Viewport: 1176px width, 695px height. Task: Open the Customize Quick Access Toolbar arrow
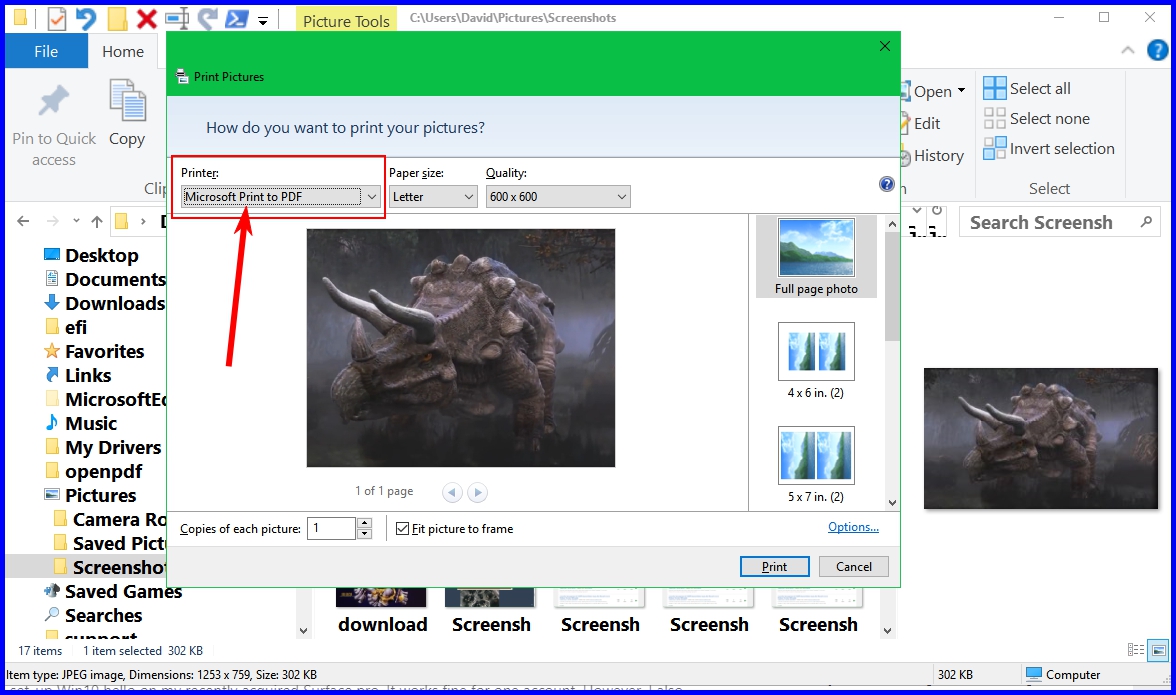point(263,21)
